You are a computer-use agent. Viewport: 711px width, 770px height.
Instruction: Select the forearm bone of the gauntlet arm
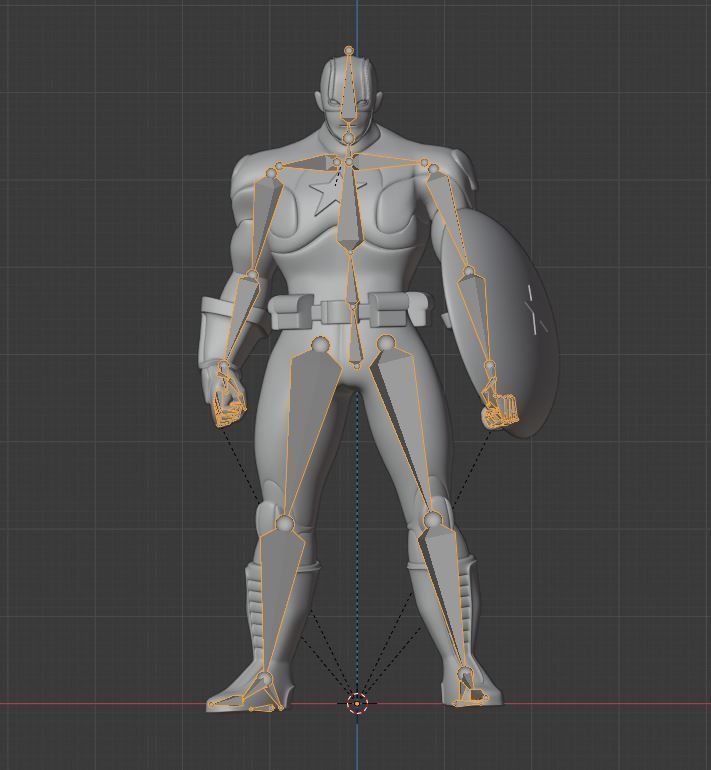241,319
